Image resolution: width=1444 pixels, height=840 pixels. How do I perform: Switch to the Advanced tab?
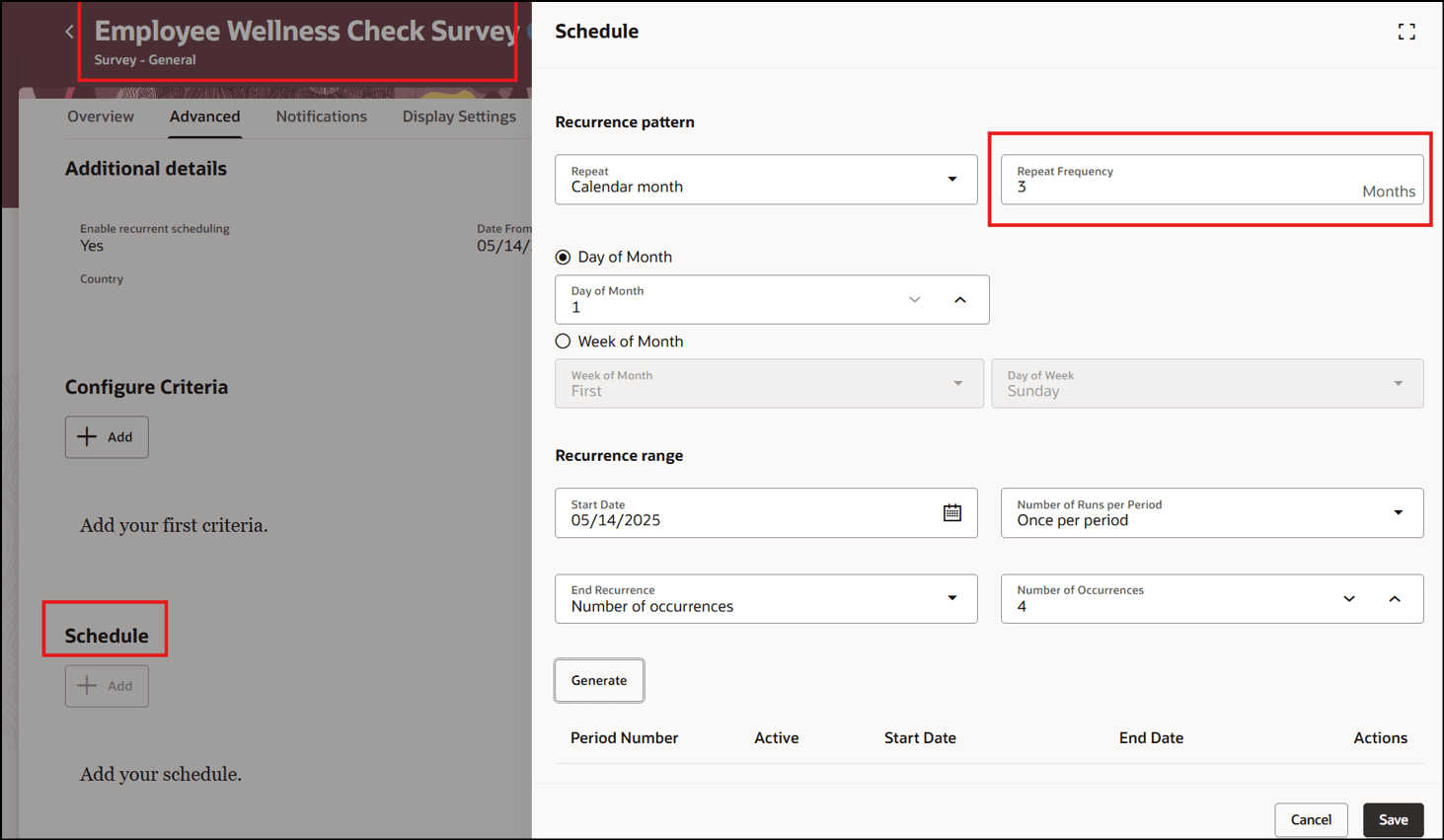204,116
